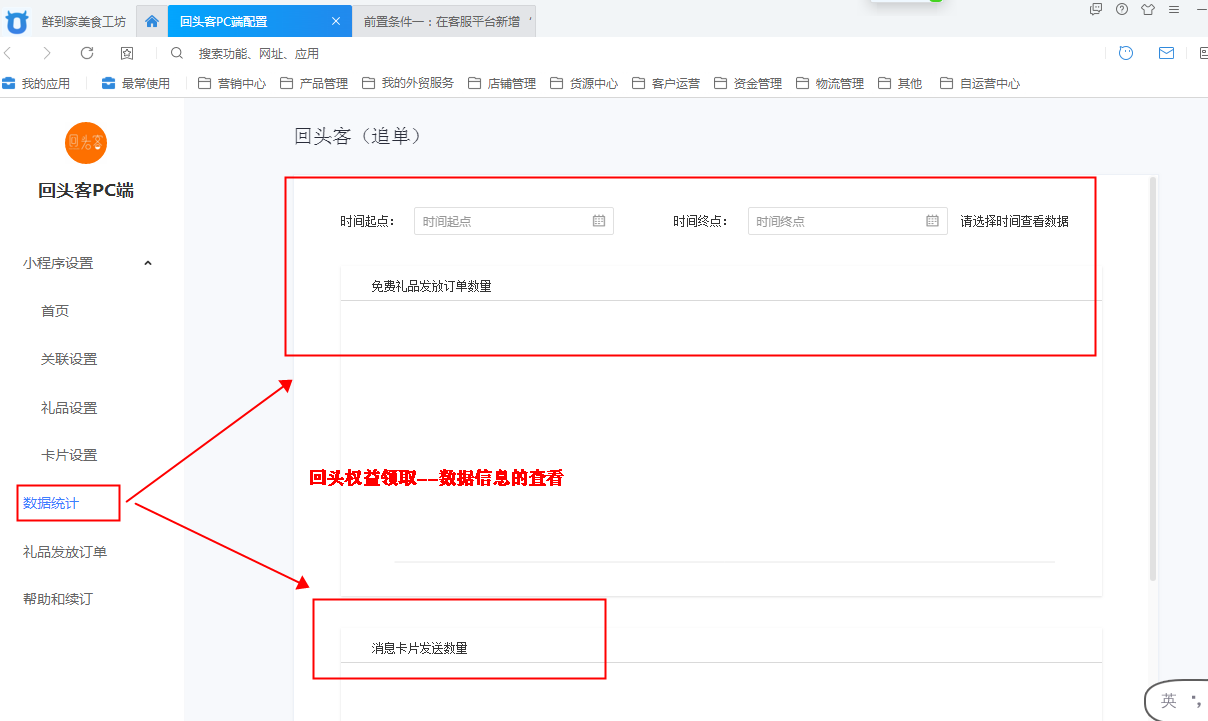Click the 请选择时间查看数据 hint text
This screenshot has width=1208, height=721.
1015,221
